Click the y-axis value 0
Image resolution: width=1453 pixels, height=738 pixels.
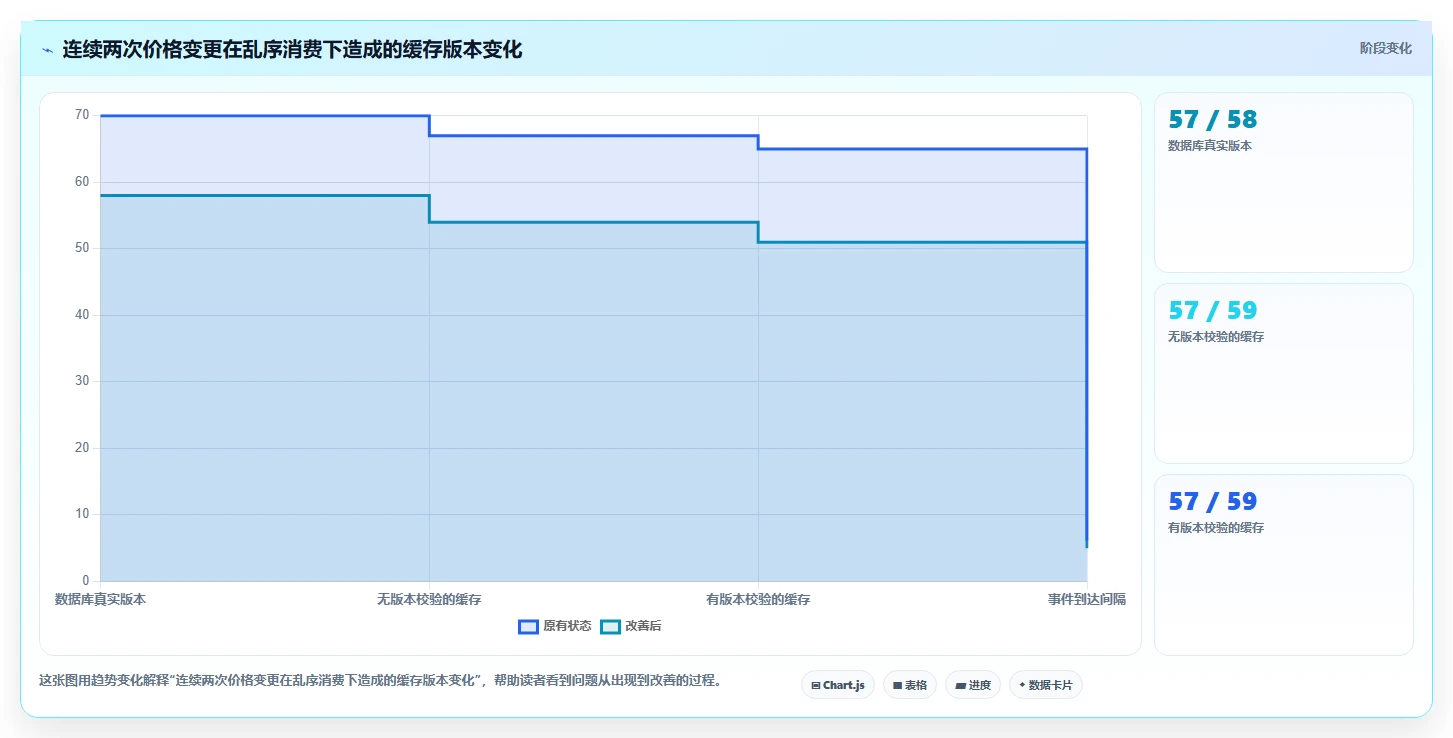point(86,581)
